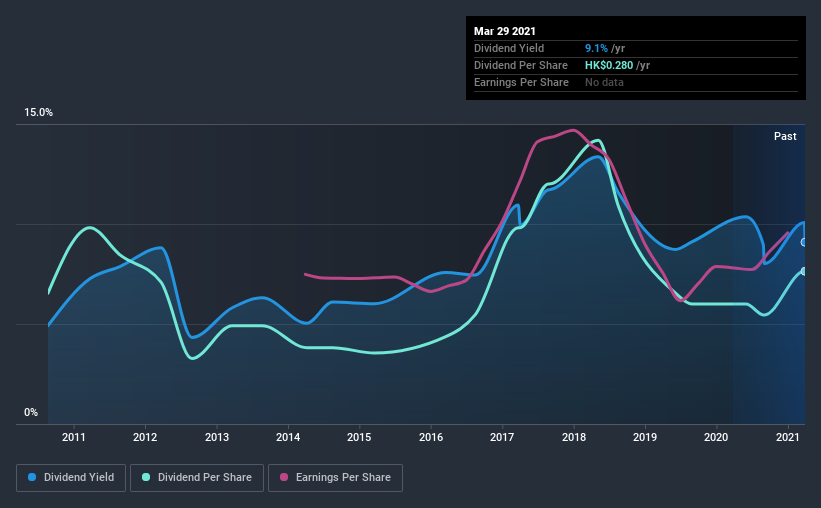The height and width of the screenshot is (508, 821).
Task: Click the No data earnings value
Action: pyautogui.click(x=604, y=82)
